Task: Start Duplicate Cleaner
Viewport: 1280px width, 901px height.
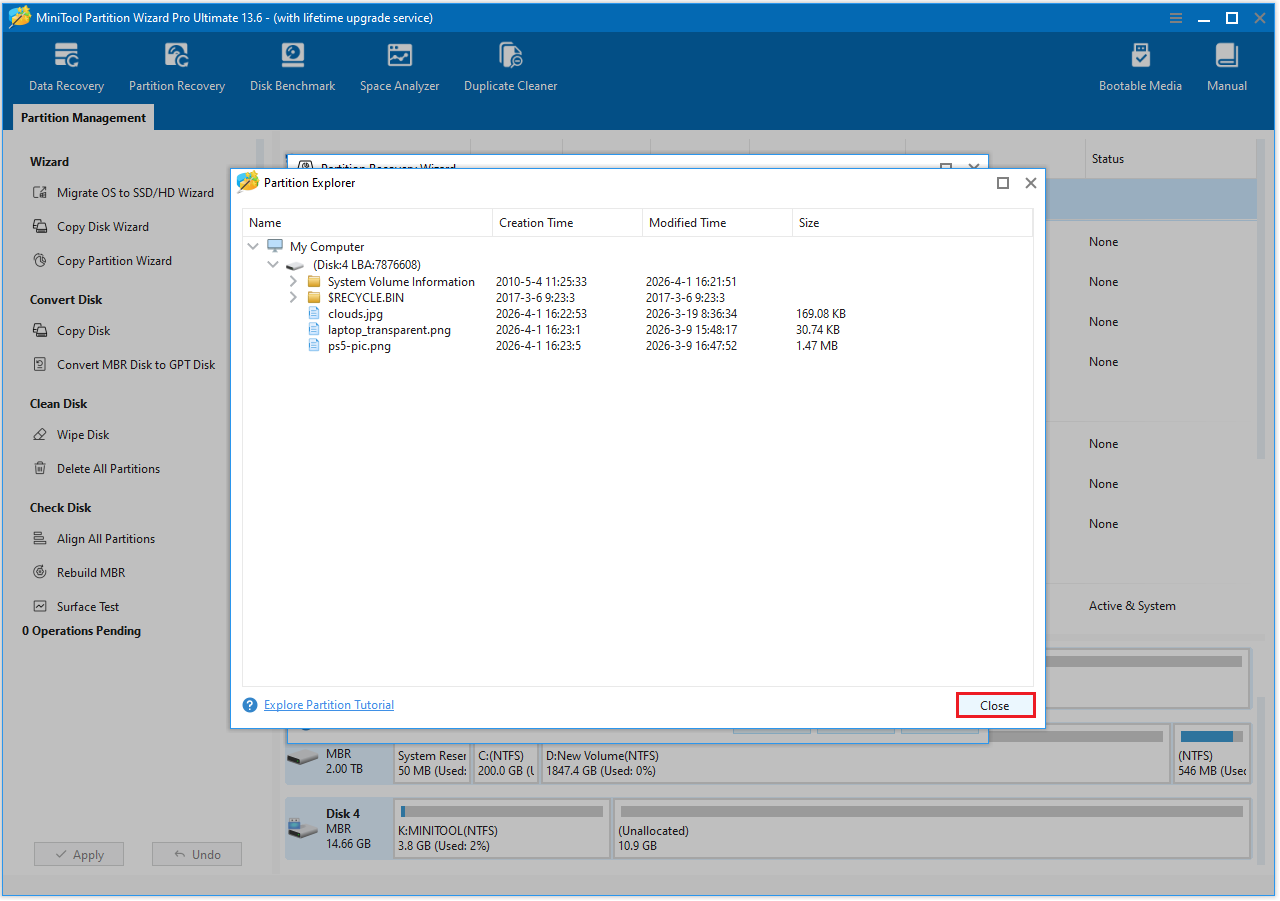Action: tap(510, 65)
